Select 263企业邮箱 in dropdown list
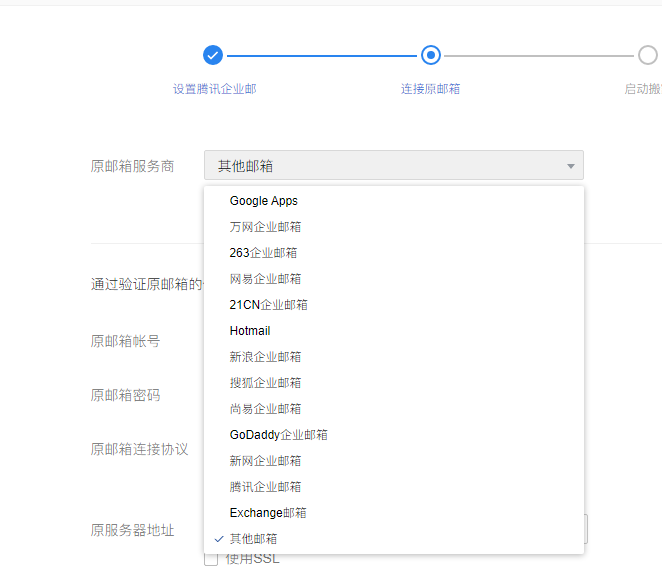 263,253
